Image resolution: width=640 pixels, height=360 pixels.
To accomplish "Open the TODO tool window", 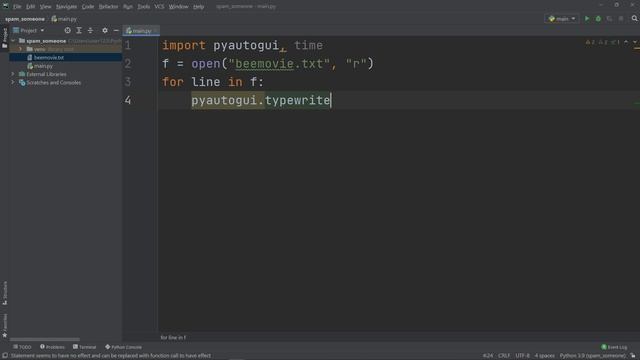I will (22, 347).
